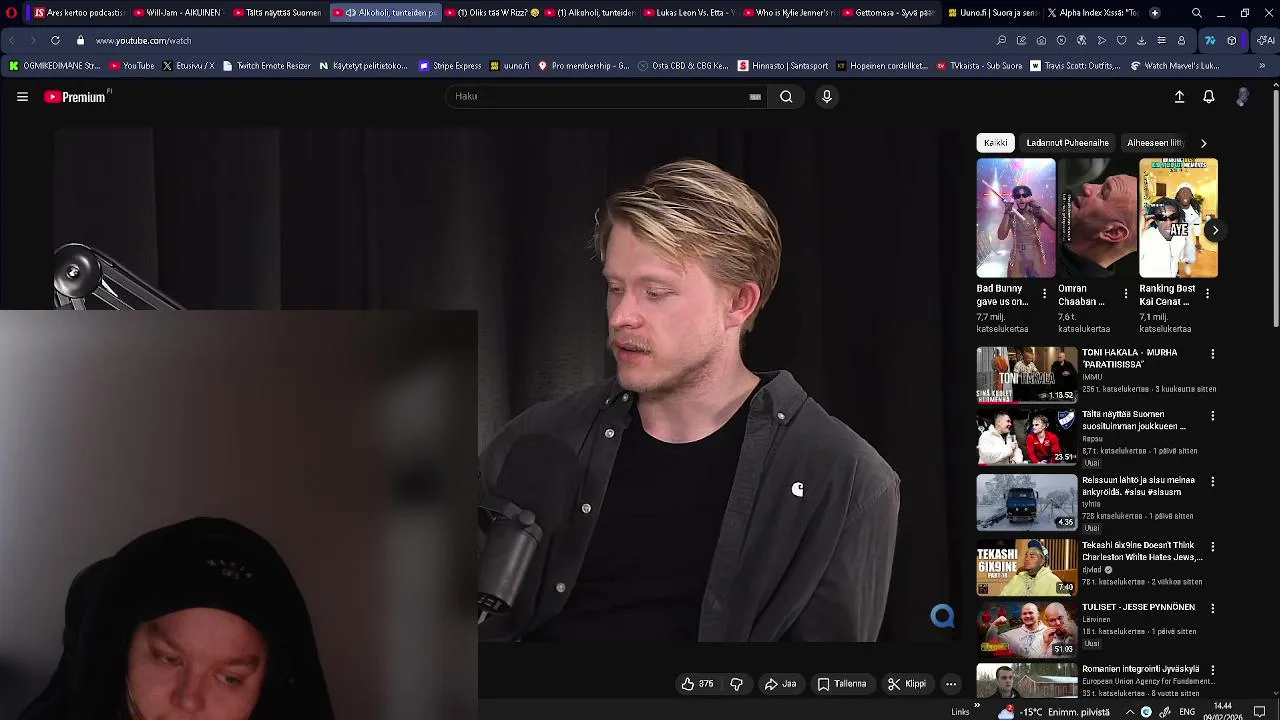Screen dimensions: 1280x720
Task: Open options for TULISET video
Action: tap(1212, 608)
